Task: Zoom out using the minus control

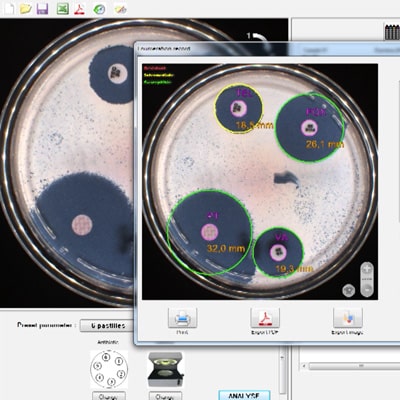Action: [367, 289]
